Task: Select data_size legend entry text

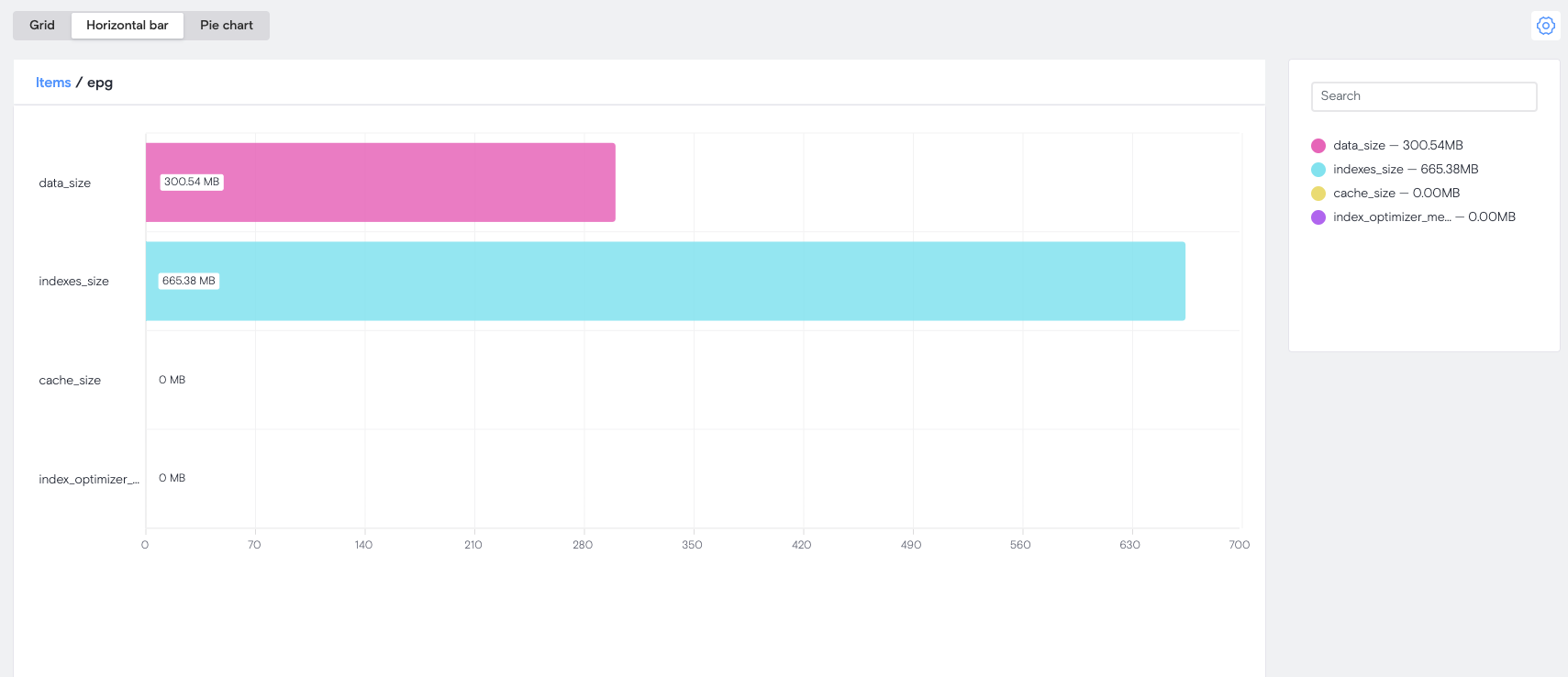Action: tap(1397, 146)
